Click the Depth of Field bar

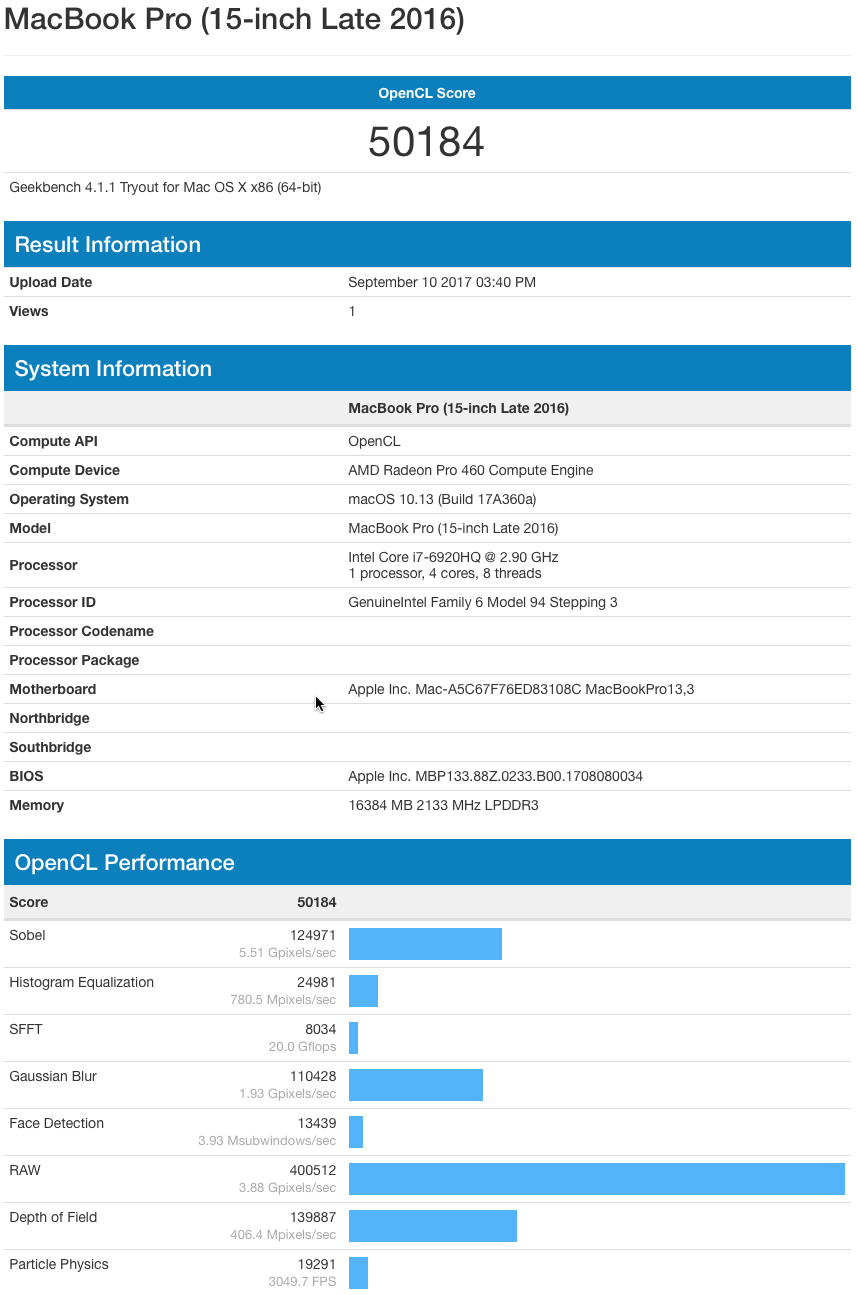point(433,1226)
